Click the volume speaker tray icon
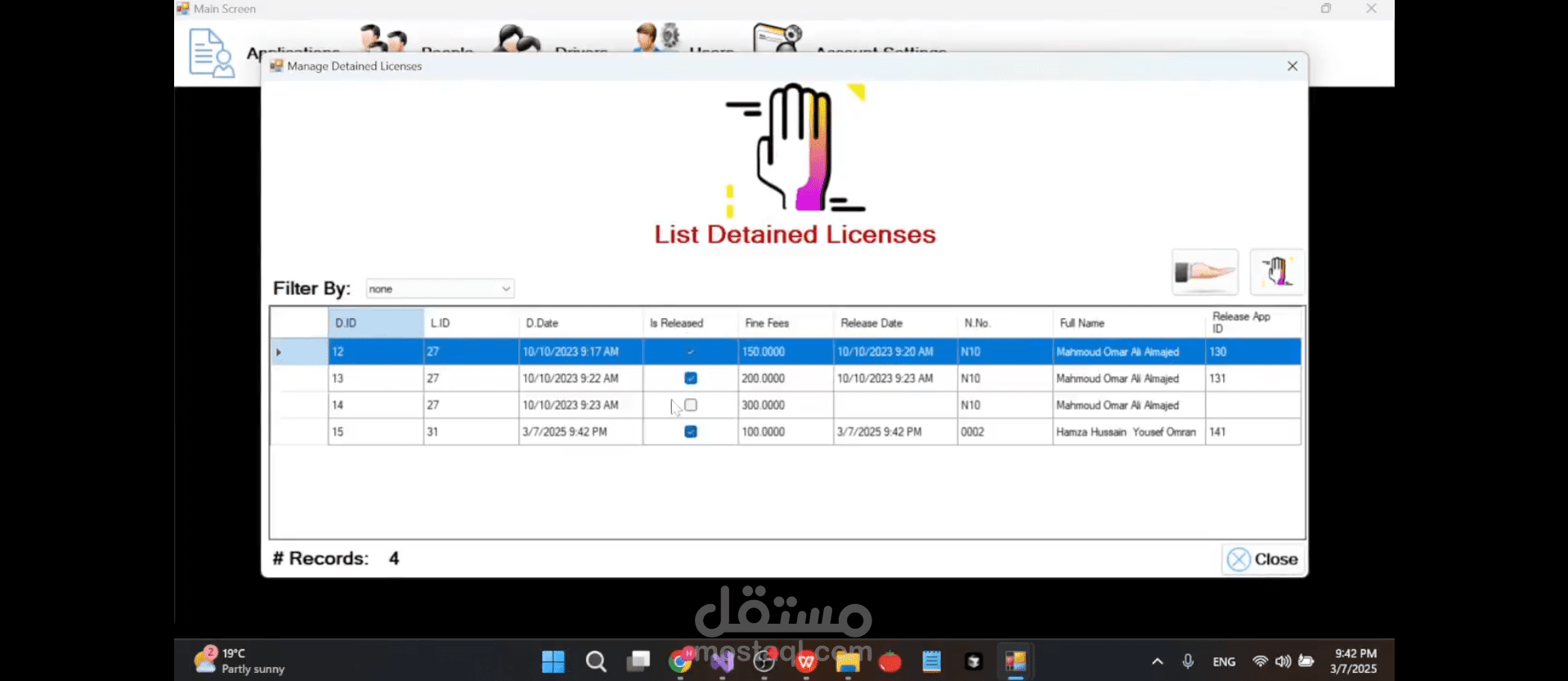 click(1284, 661)
